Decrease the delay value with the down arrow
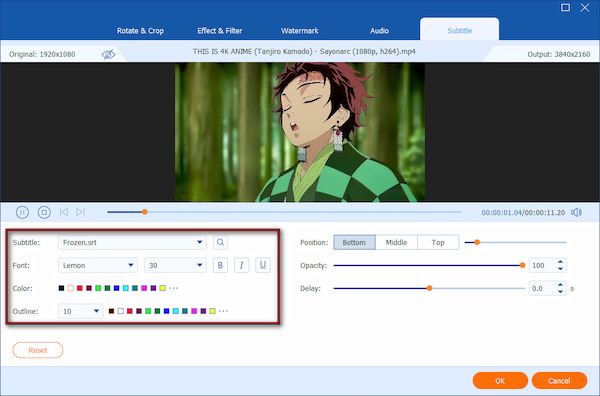600x396 pixels. [560, 292]
